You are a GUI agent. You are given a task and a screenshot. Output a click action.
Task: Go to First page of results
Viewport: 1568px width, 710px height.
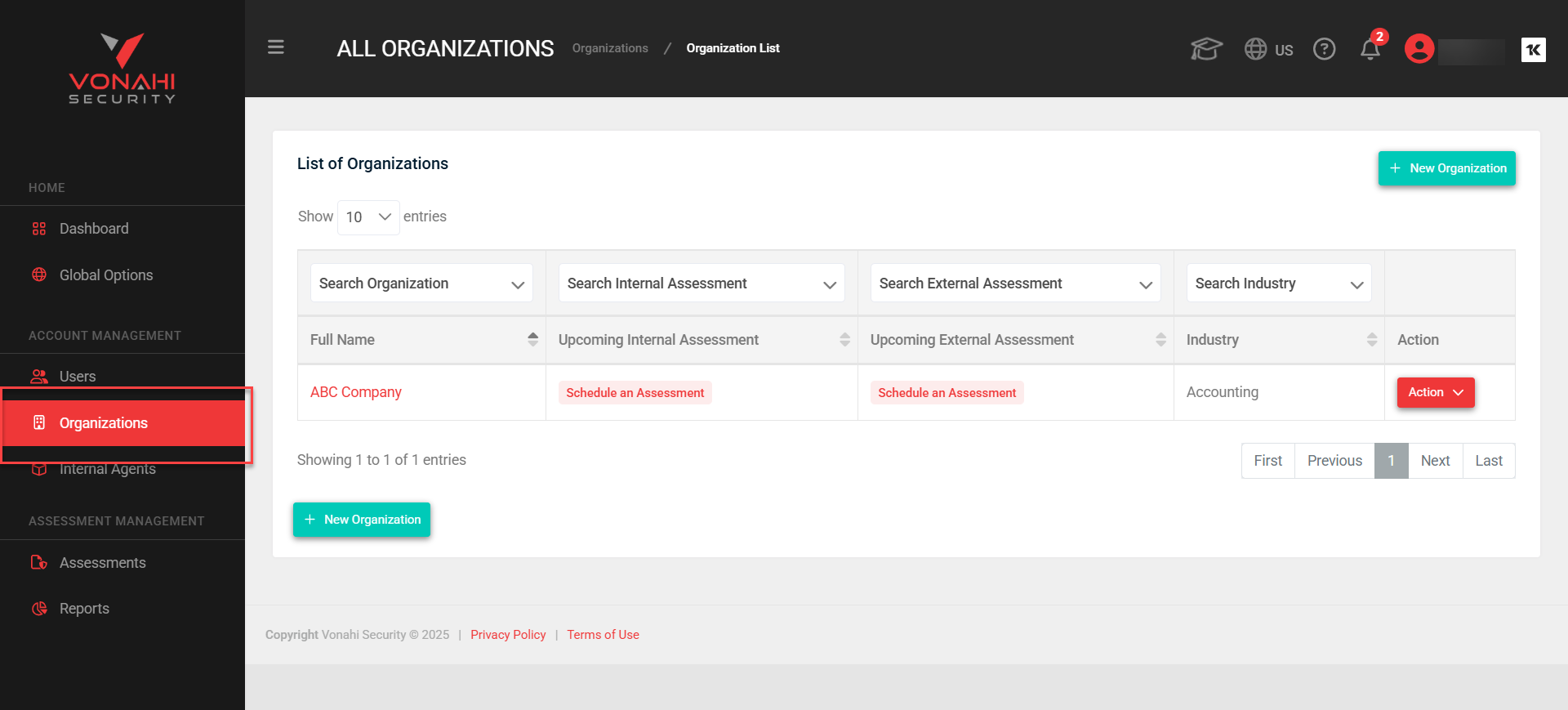(1268, 461)
